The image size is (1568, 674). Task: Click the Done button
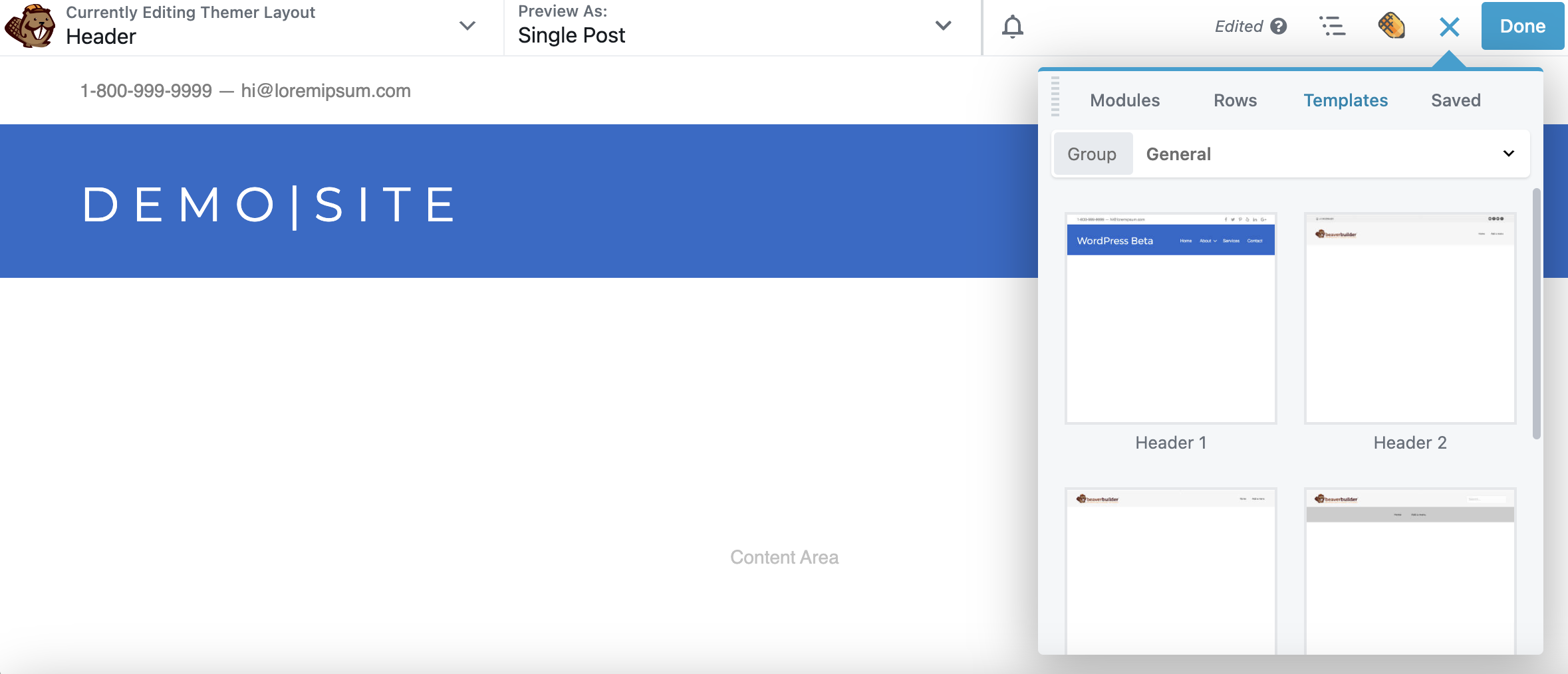coord(1522,27)
